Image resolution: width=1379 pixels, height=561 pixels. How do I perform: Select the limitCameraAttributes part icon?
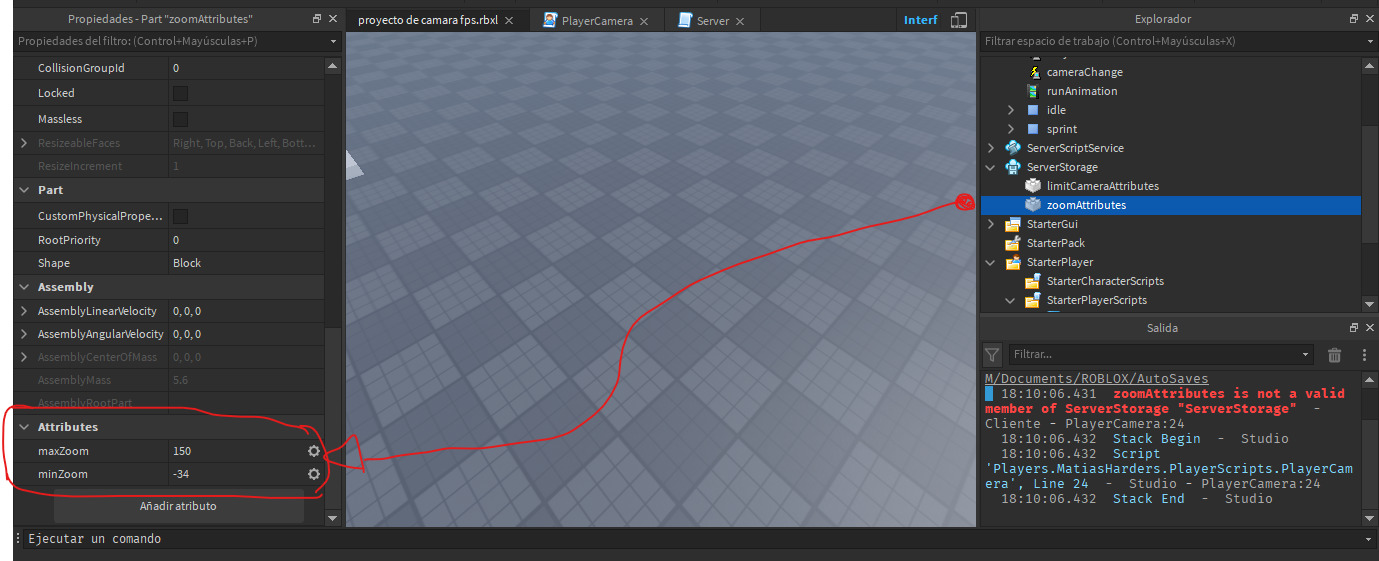point(1034,186)
